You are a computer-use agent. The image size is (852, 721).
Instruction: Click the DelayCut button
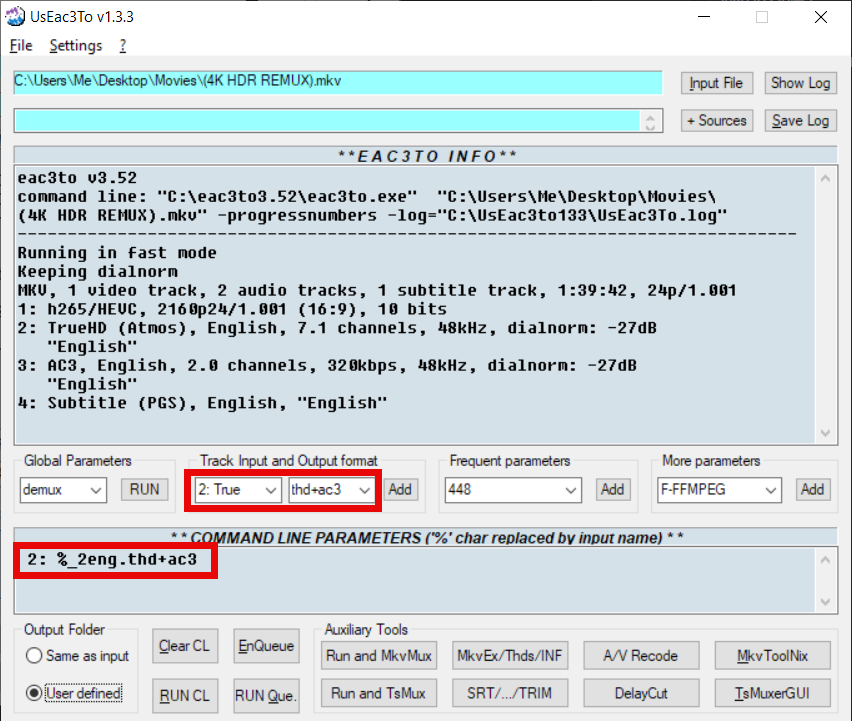[x=641, y=693]
